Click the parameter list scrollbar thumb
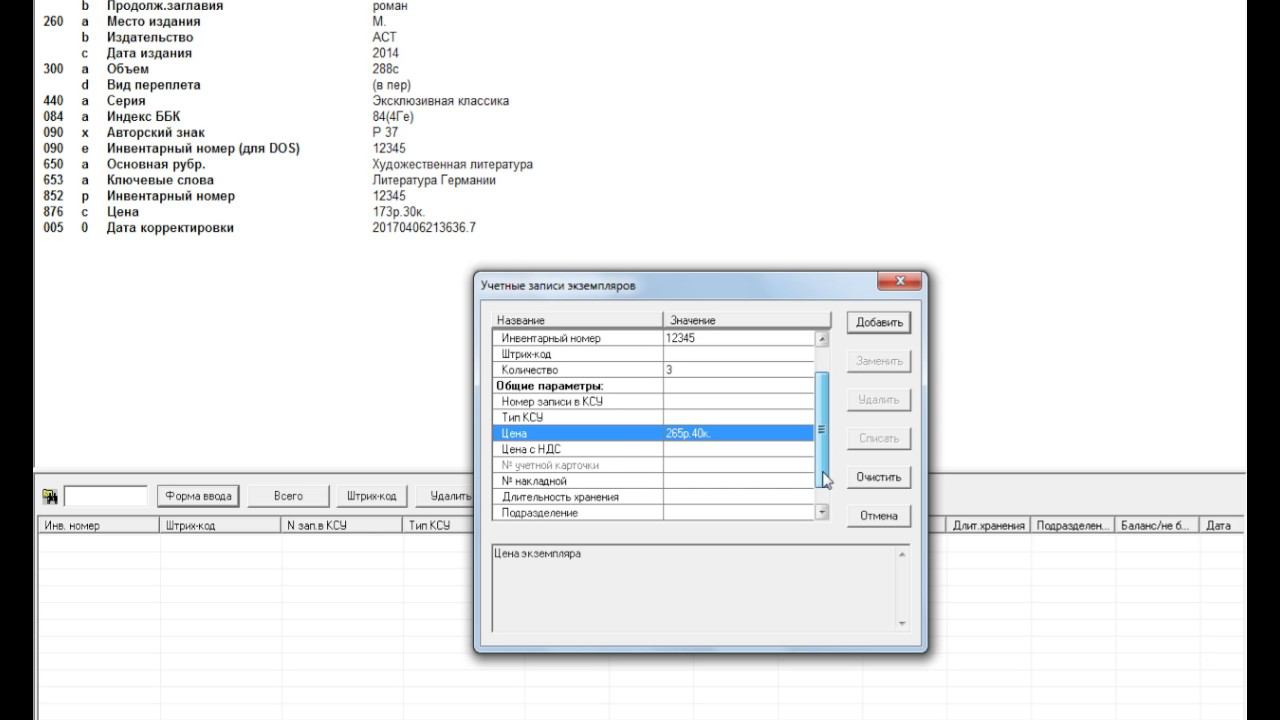 pos(822,430)
